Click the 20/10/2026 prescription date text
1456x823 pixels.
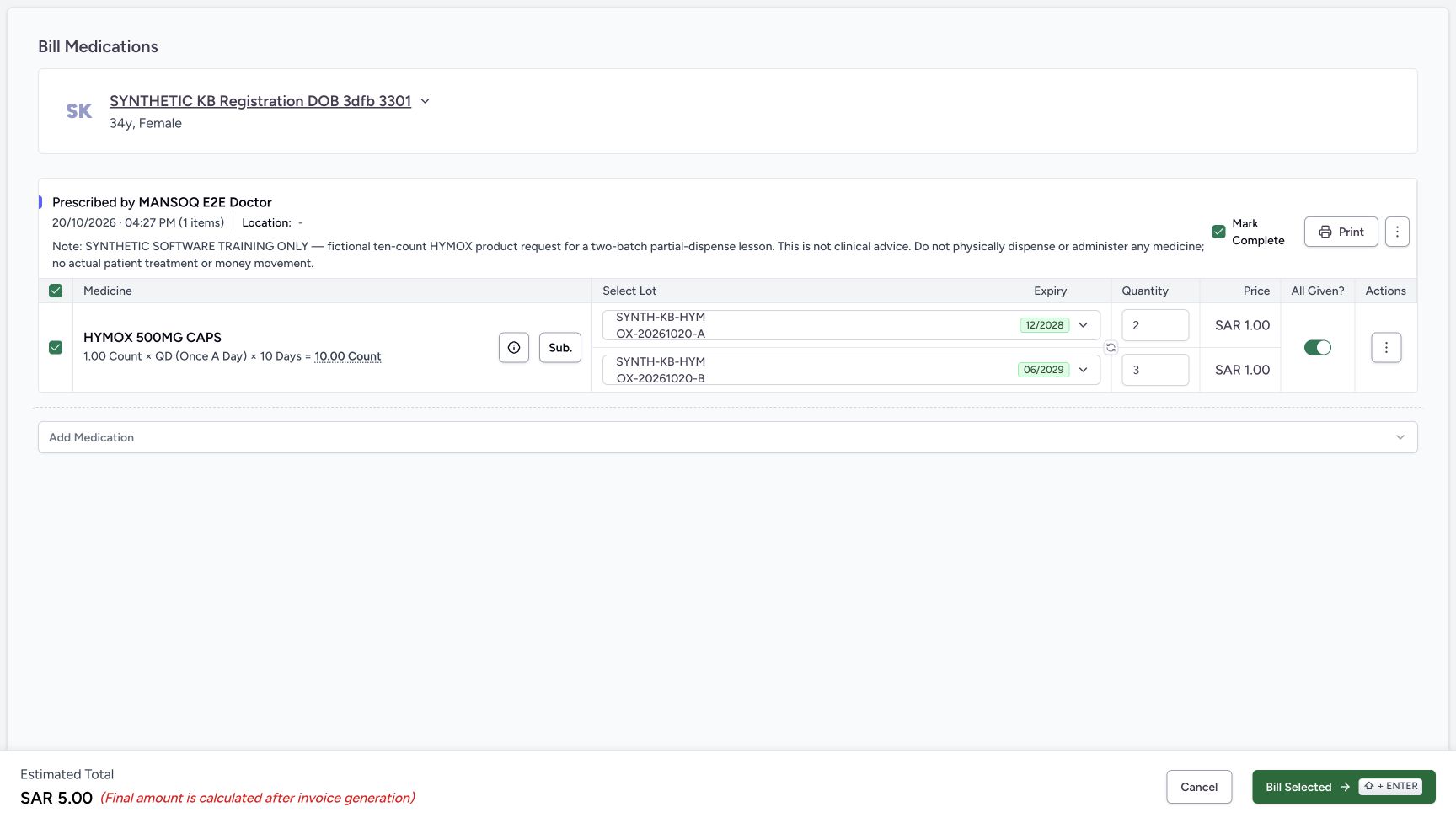coord(138,222)
